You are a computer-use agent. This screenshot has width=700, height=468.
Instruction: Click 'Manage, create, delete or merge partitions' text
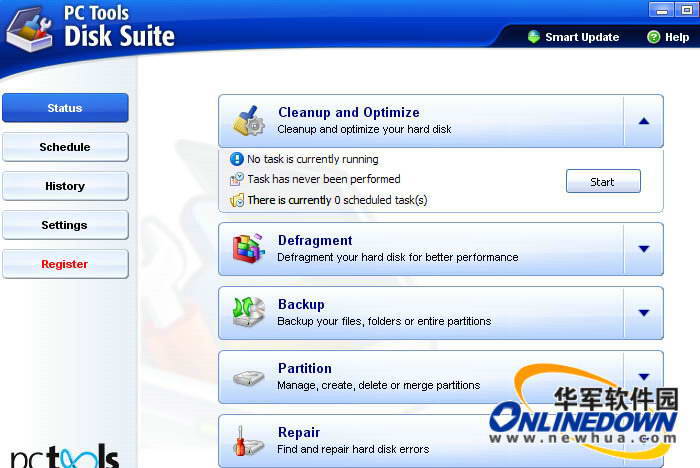[x=379, y=385]
